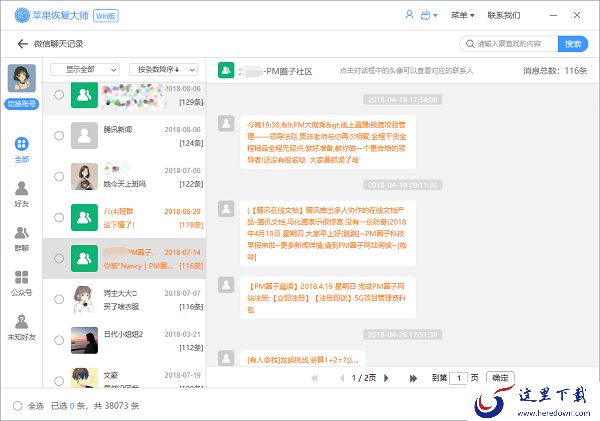This screenshot has width=600, height=421.
Task: Tick the radio for 同主大大 chat
Action: (x=59, y=299)
